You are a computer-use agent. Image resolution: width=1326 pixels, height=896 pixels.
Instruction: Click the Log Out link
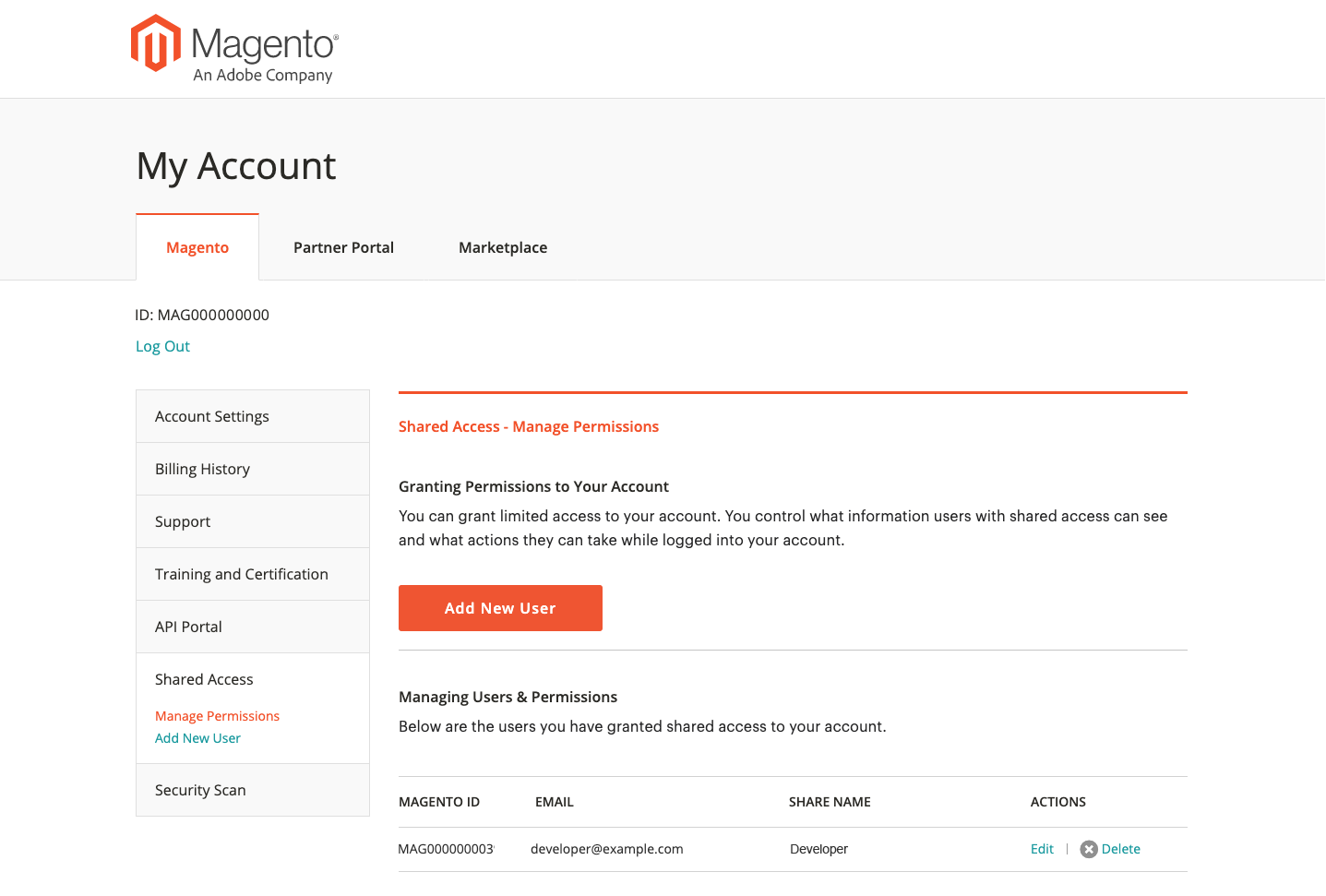pyautogui.click(x=162, y=346)
